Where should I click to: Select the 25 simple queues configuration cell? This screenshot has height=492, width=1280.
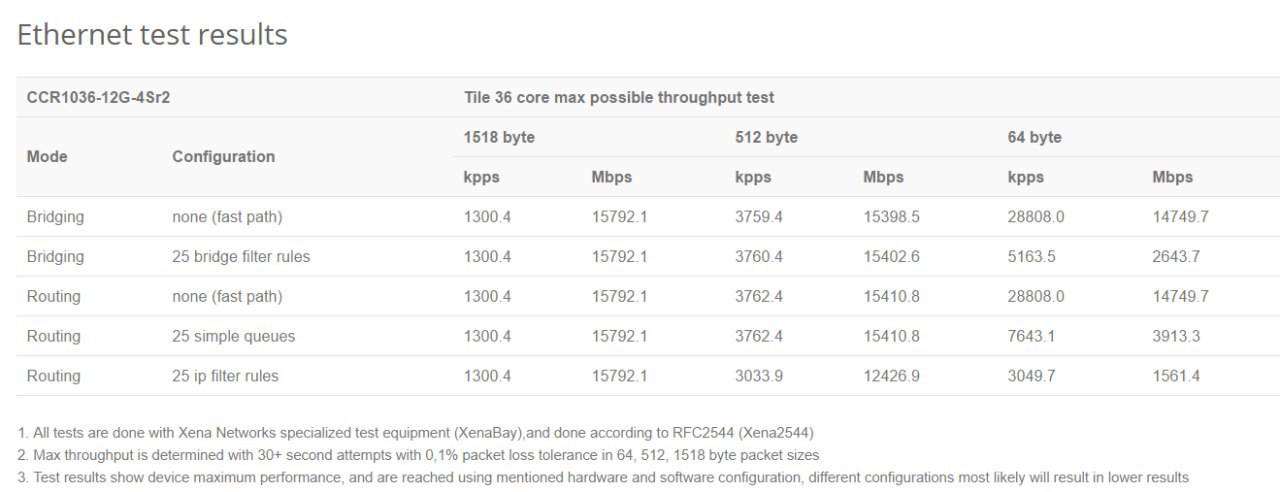pos(233,336)
